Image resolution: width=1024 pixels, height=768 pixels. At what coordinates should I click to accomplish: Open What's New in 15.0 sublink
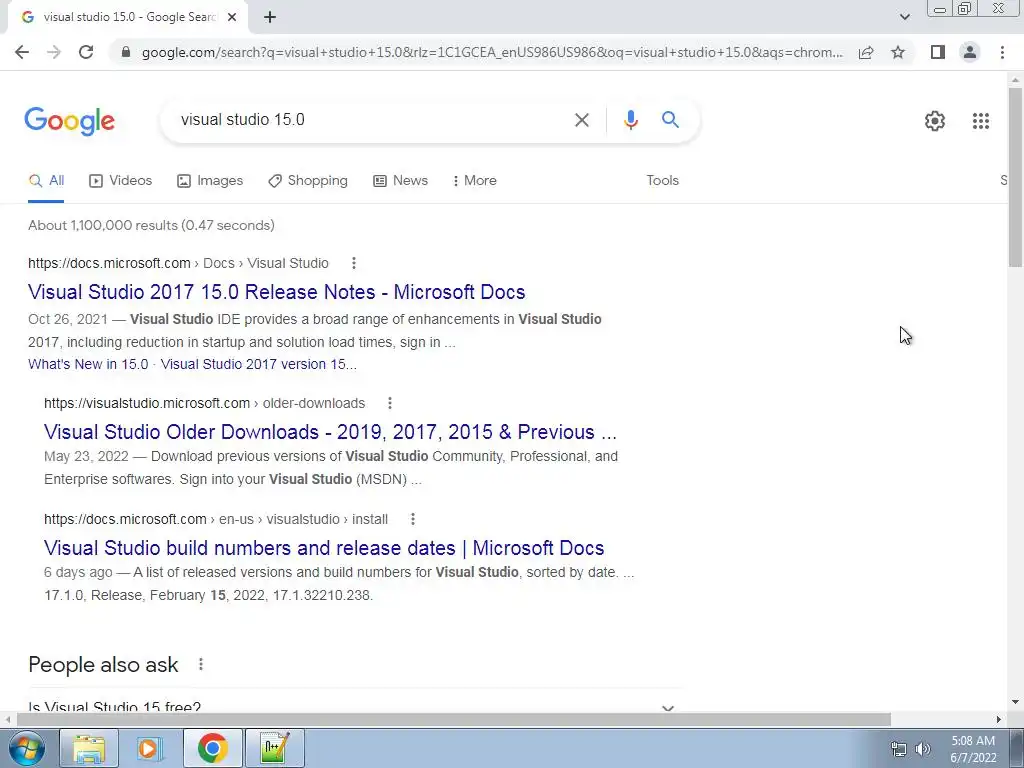coord(88,364)
